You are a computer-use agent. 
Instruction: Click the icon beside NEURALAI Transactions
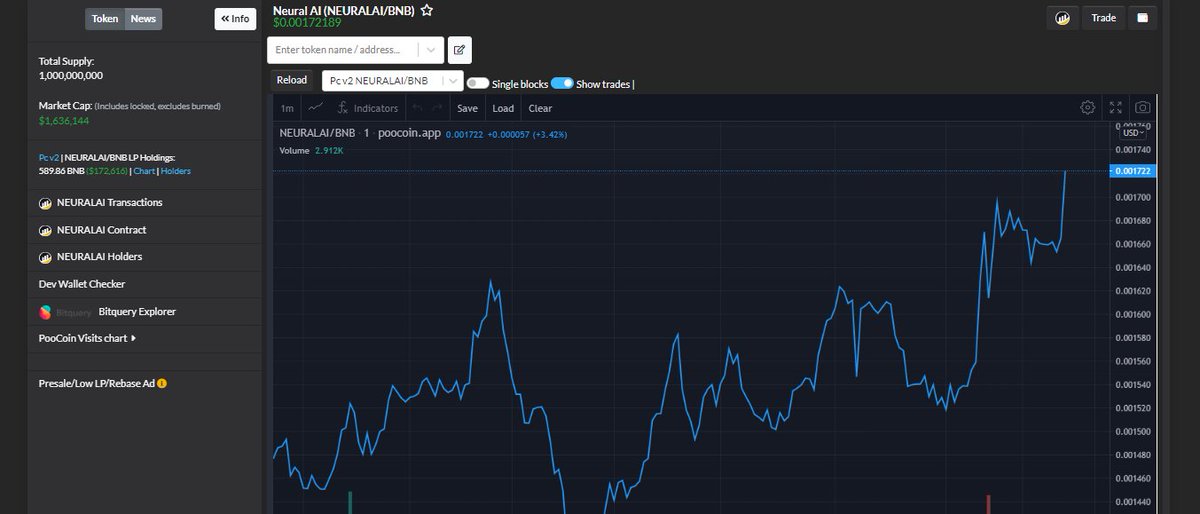click(45, 203)
